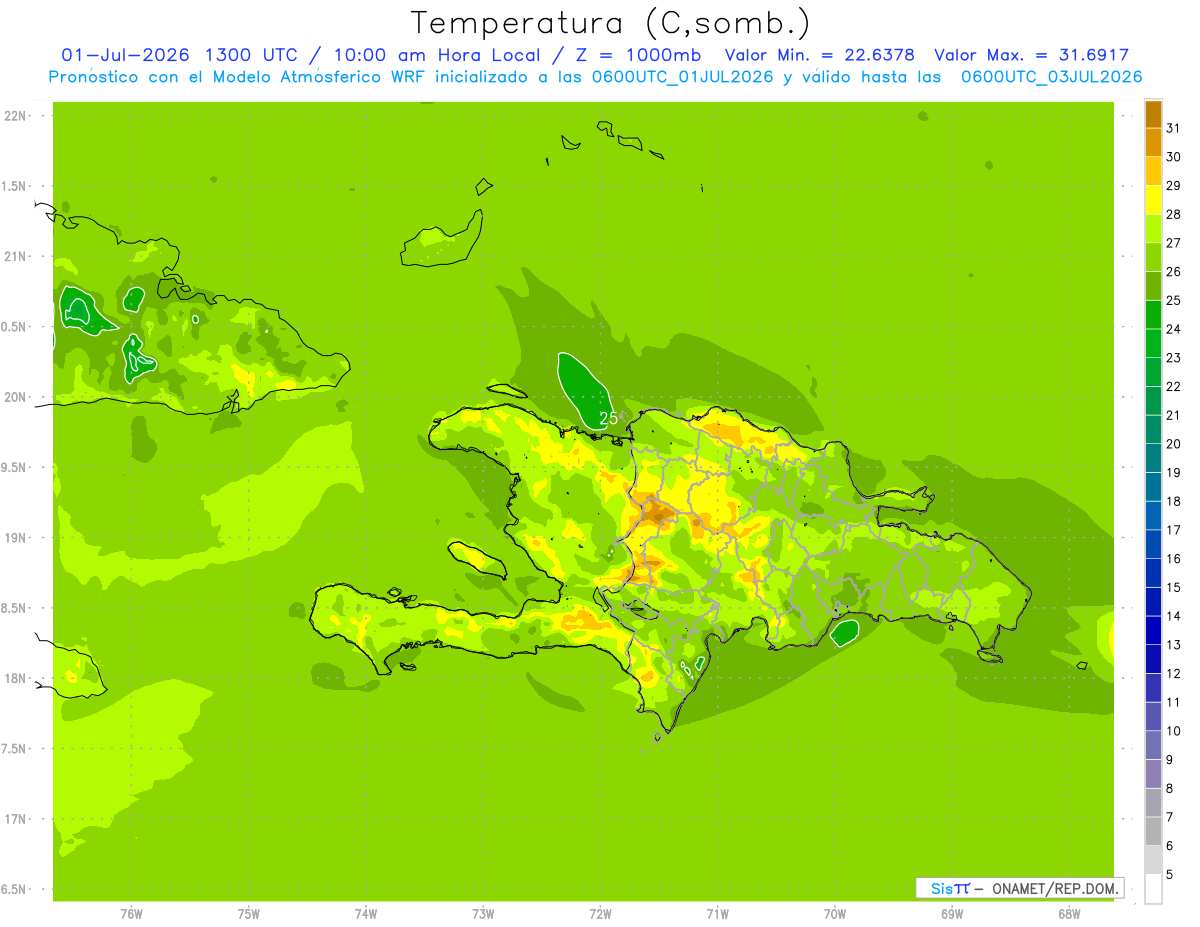Click the dark green cold spot over western Cuba
The image size is (1200, 927).
pos(84,310)
